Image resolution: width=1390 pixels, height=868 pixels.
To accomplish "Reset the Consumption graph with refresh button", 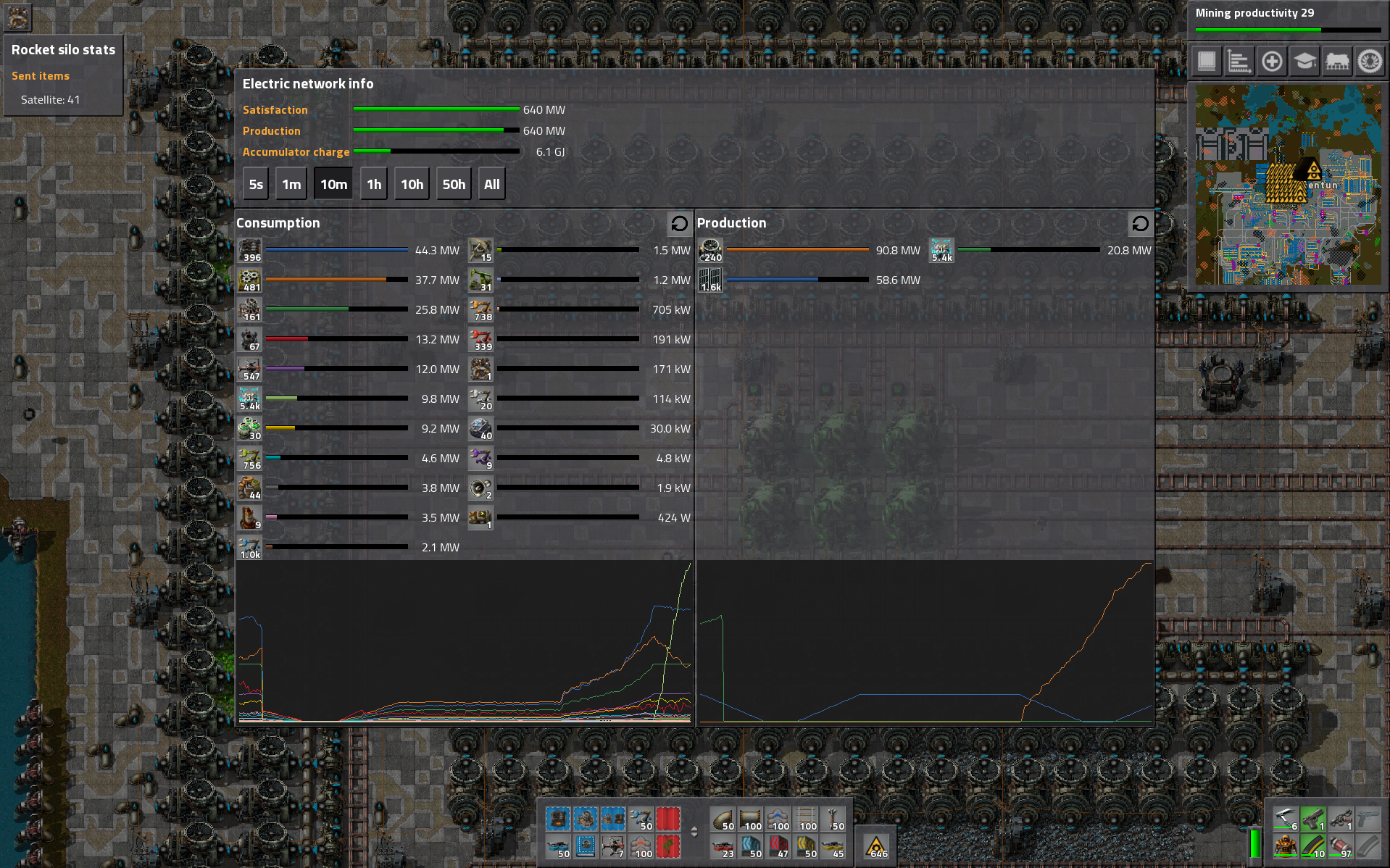I will [679, 224].
